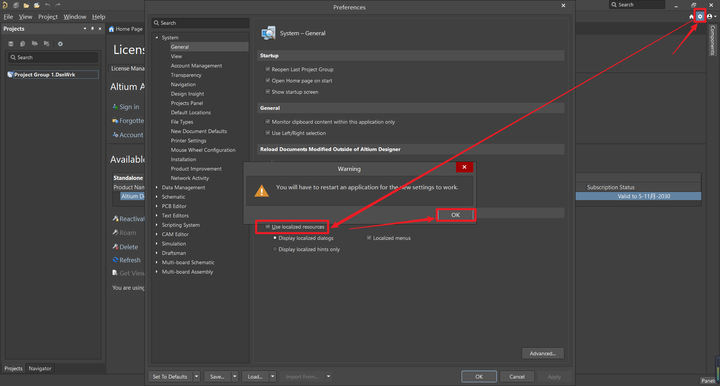Click the restore window icon in main title bar
720x386 pixels.
click(693, 5)
